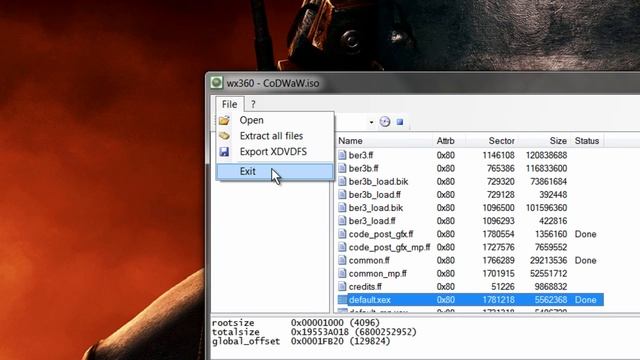Select file ber3b_load.bik
The height and width of the screenshot is (360, 640).
pyautogui.click(x=378, y=182)
